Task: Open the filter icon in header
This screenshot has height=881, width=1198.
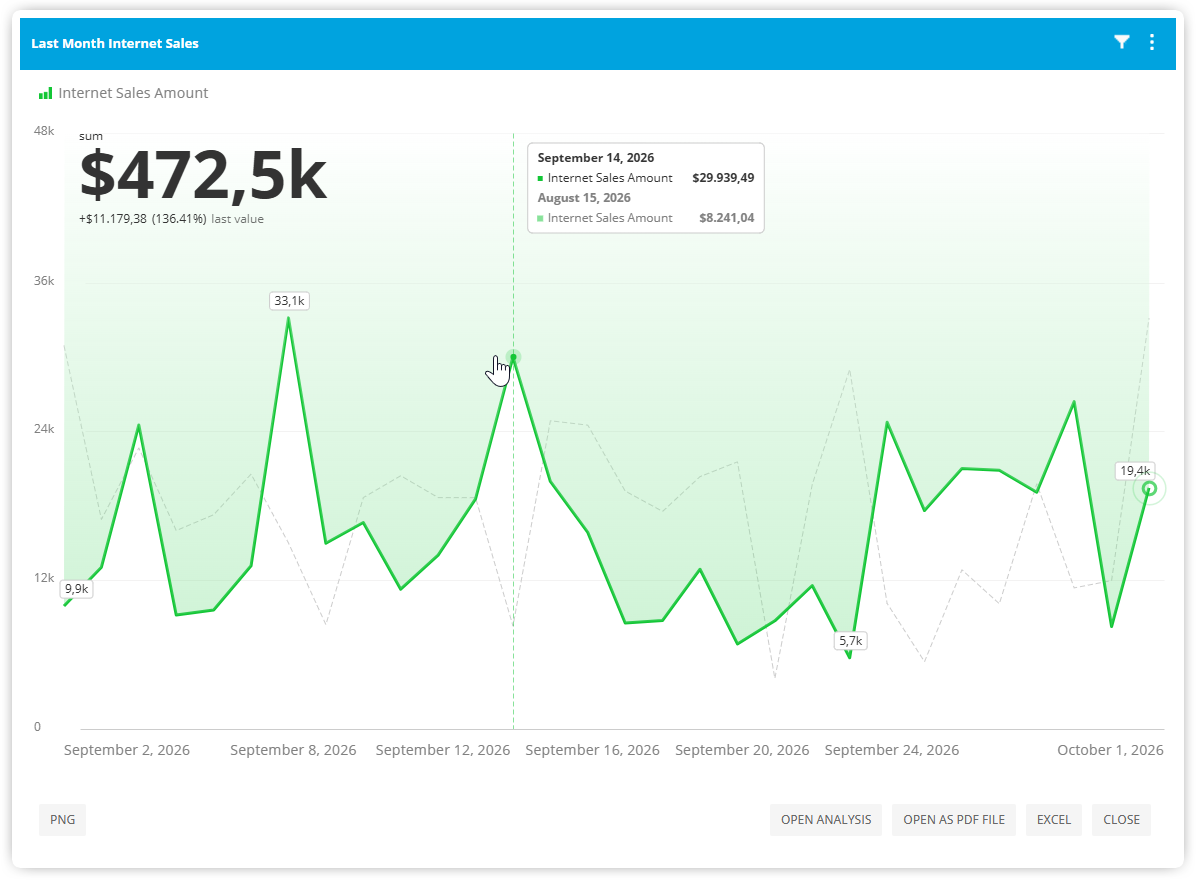Action: 1122,43
